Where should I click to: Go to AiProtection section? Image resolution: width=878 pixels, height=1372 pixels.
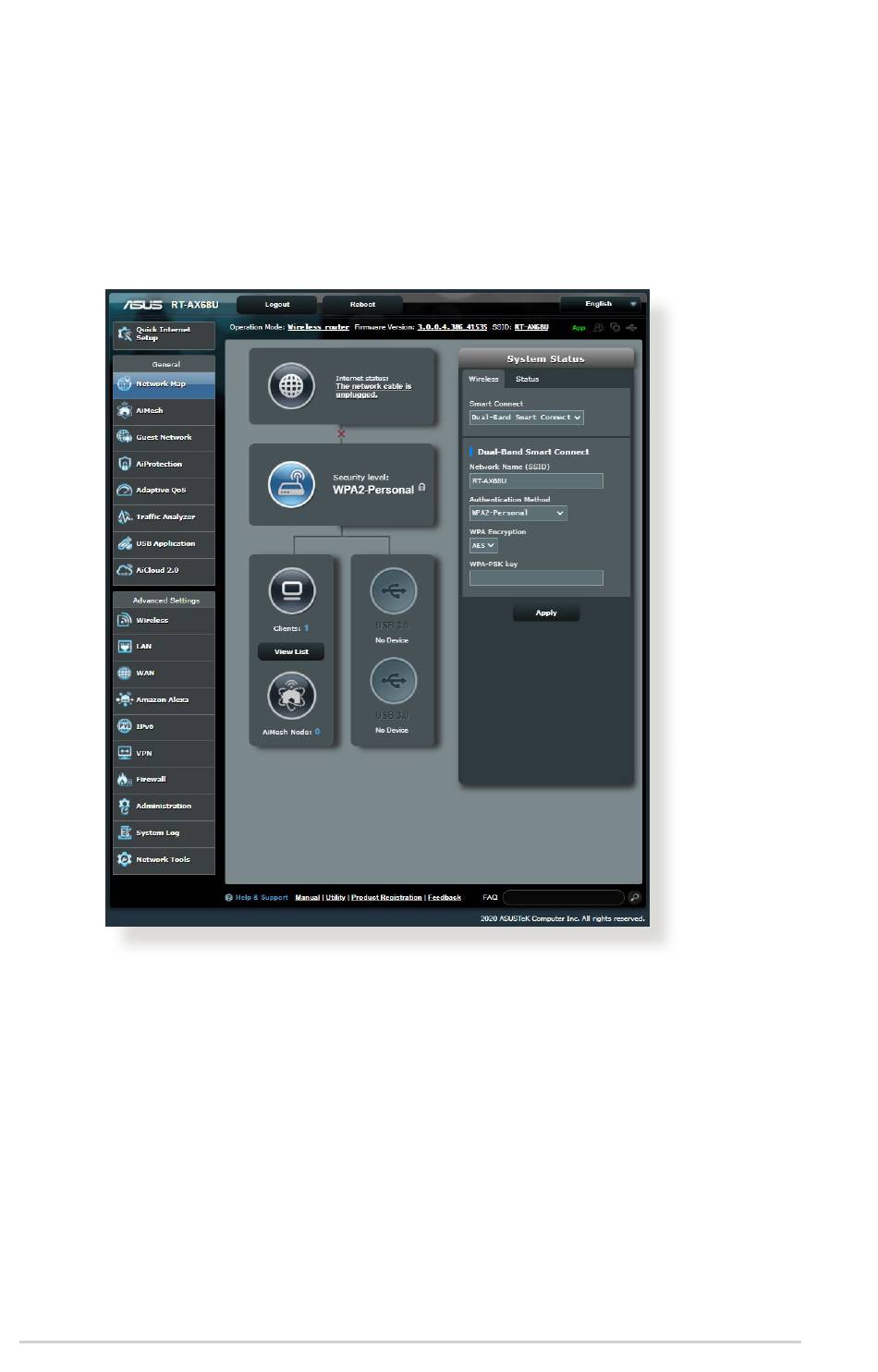(x=164, y=465)
